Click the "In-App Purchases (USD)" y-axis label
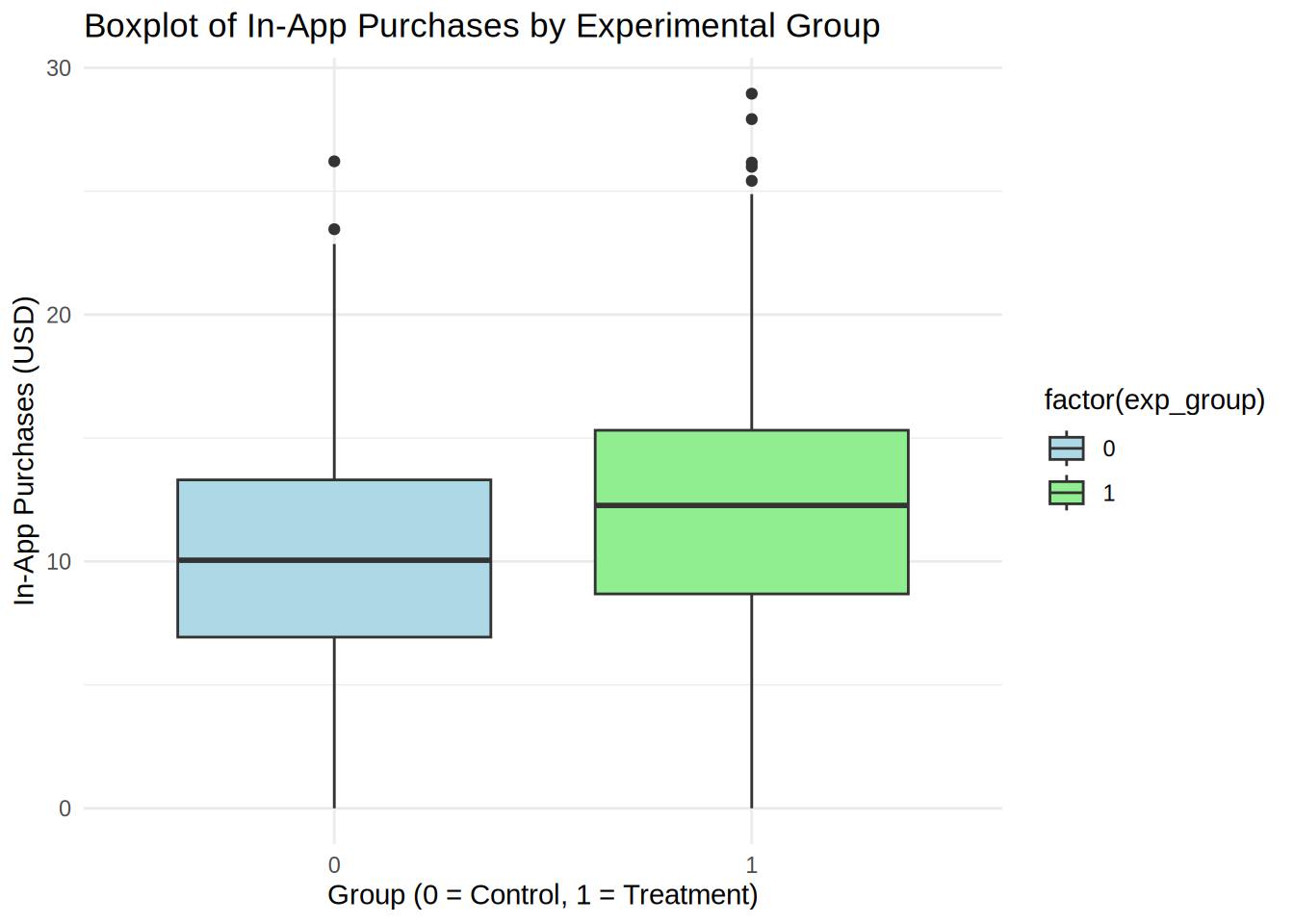 24,450
